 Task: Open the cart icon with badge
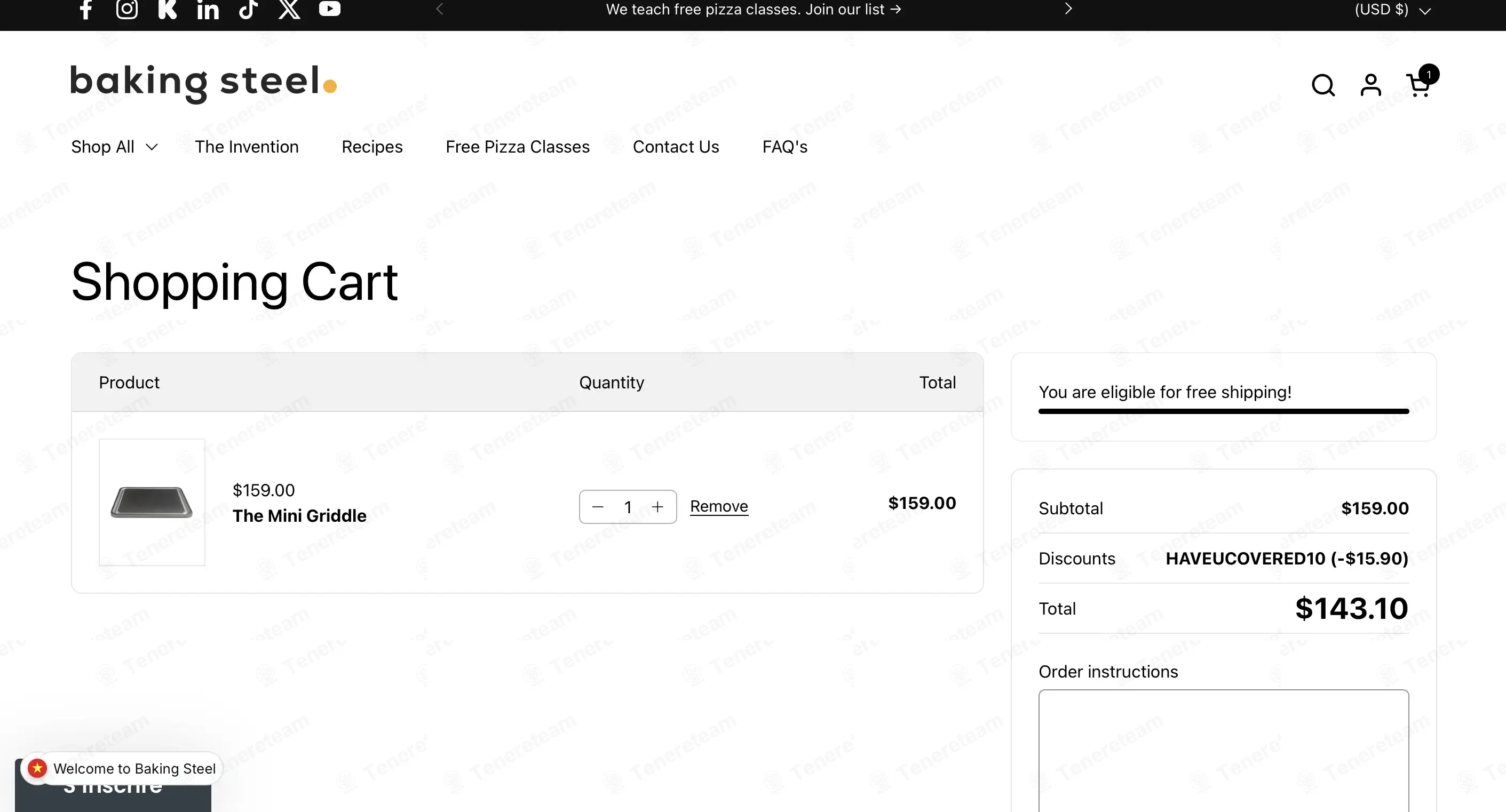[1421, 82]
